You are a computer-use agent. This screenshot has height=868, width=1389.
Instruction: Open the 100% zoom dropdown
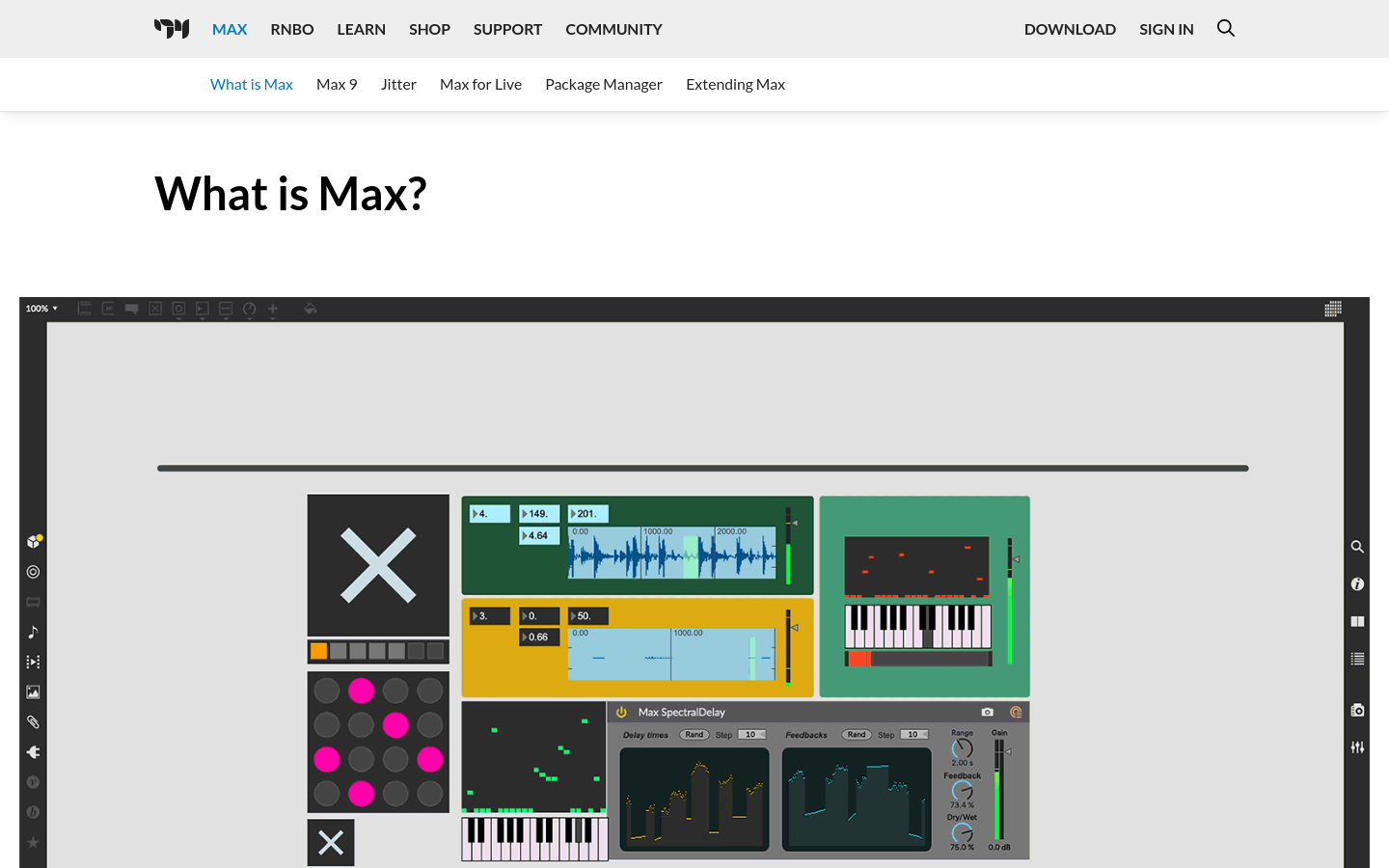pos(41,309)
